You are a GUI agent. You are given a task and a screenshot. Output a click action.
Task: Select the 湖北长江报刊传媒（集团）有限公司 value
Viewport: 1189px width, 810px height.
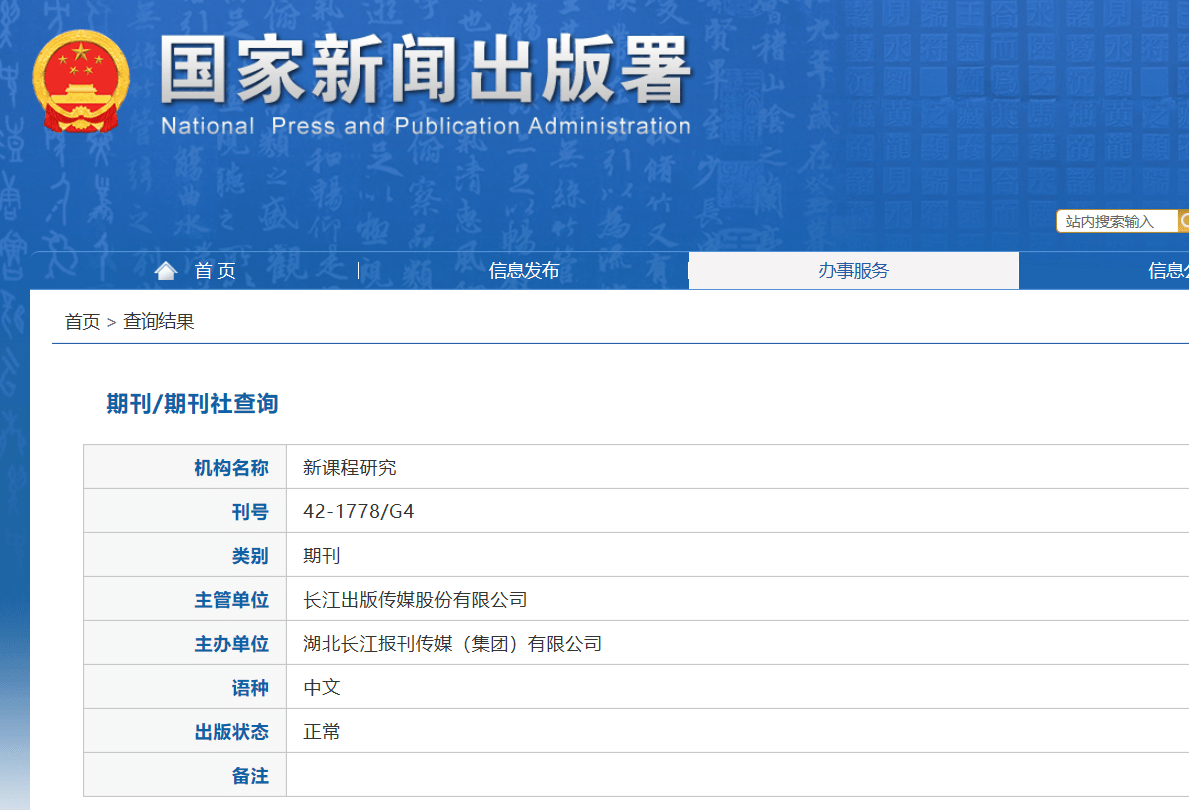click(x=452, y=644)
